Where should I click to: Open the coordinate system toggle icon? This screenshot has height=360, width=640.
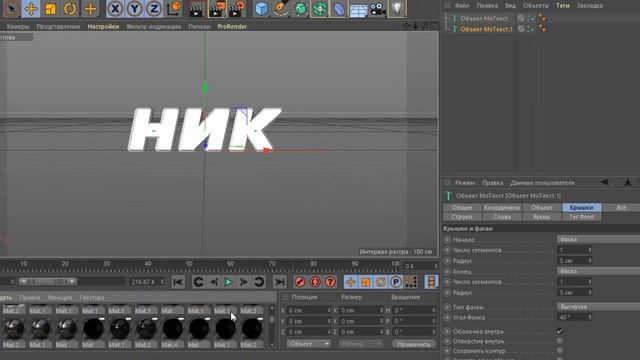point(174,8)
